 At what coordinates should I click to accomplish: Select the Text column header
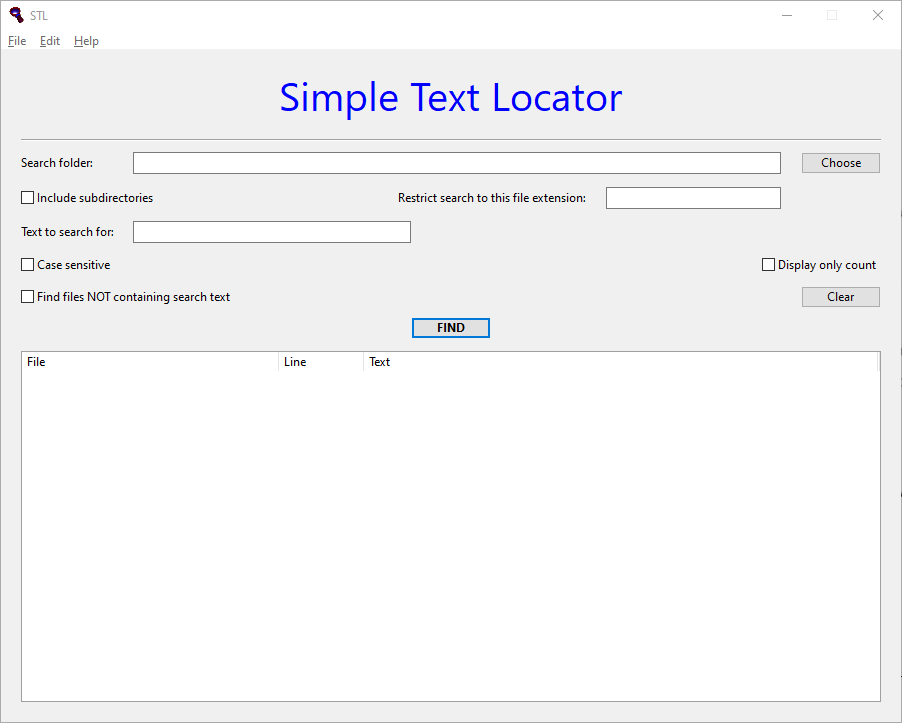(620, 362)
